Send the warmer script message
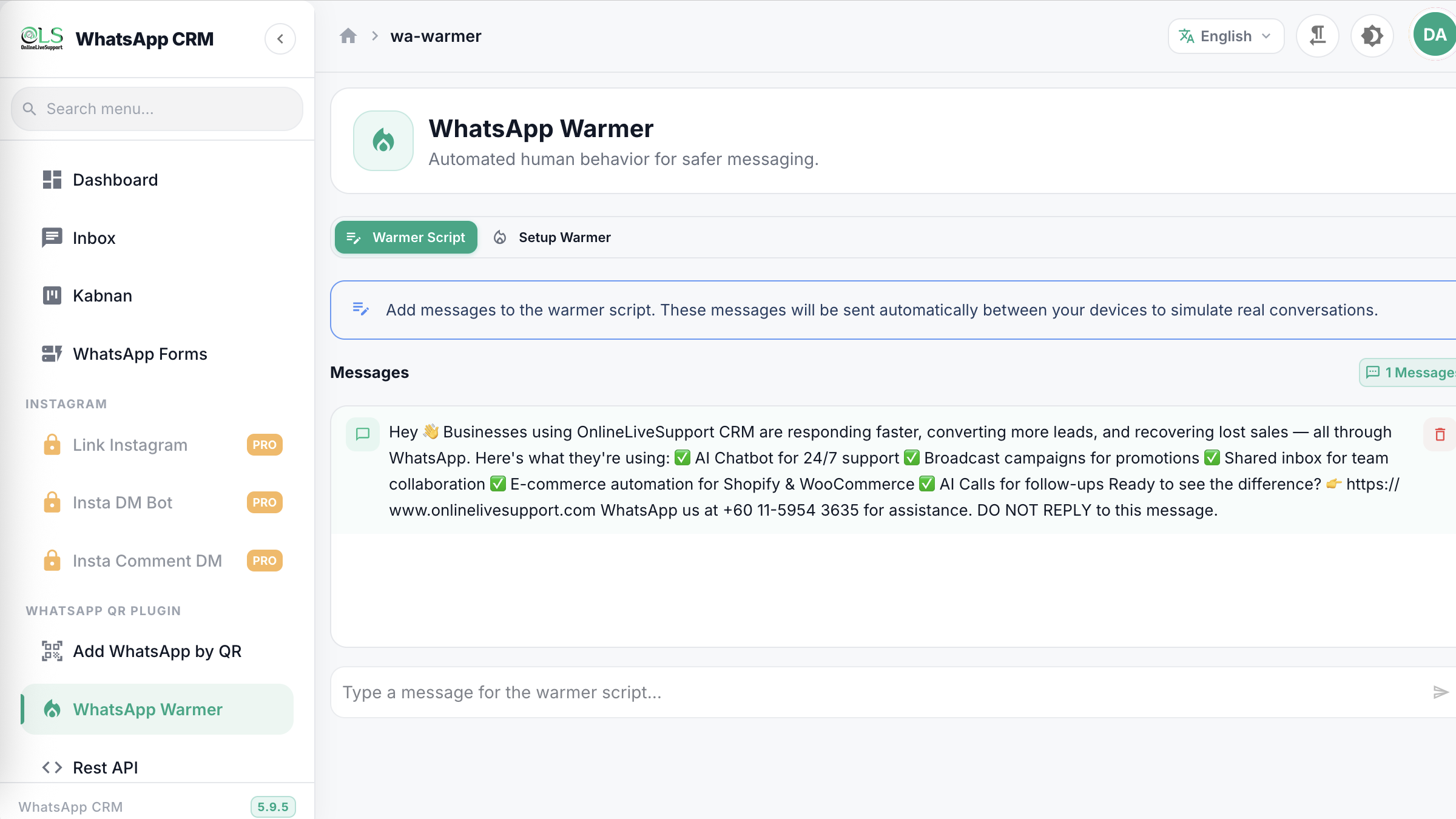Viewport: 1456px width, 819px height. coord(1441,692)
